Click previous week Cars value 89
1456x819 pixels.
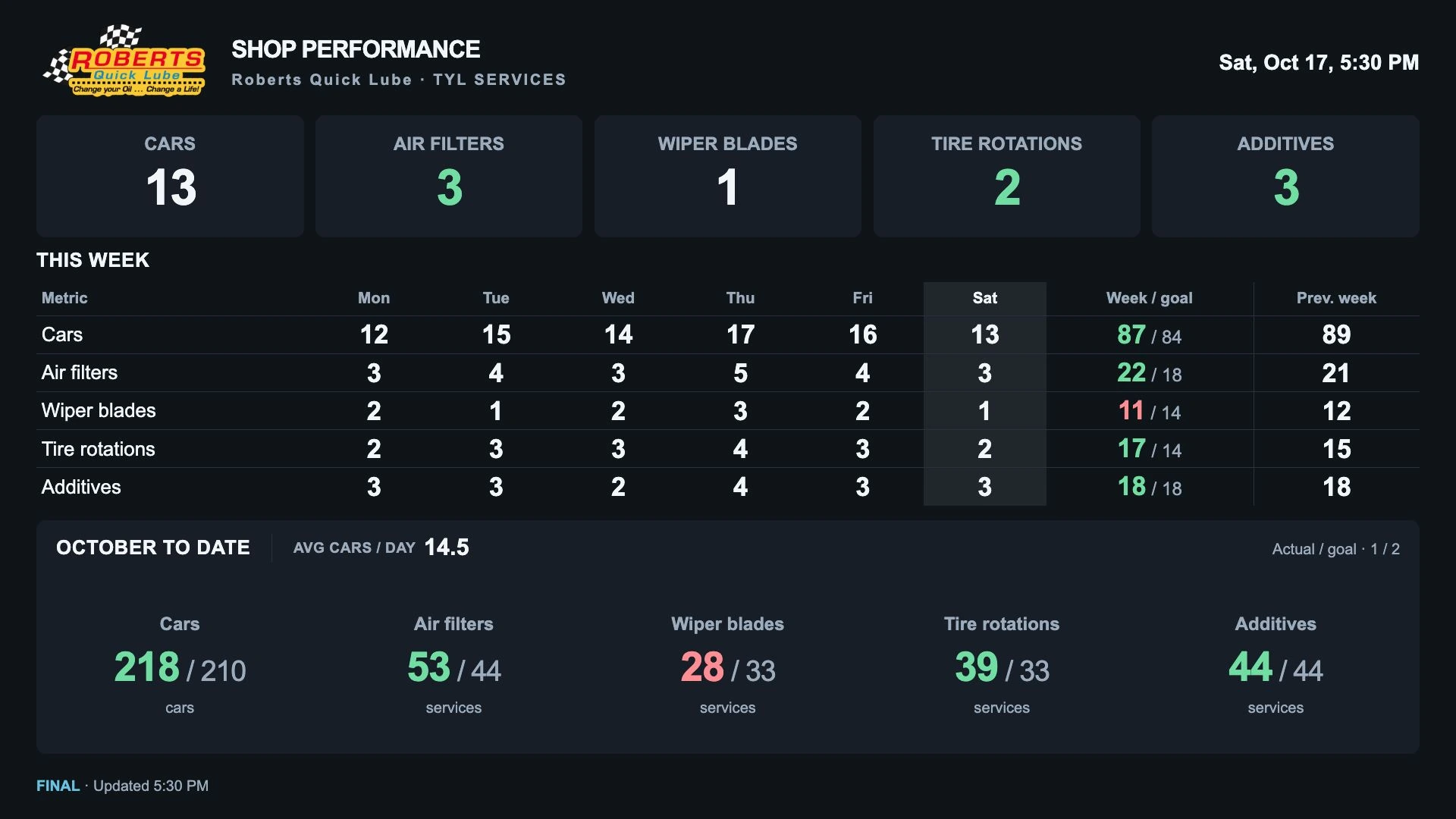(x=1336, y=334)
